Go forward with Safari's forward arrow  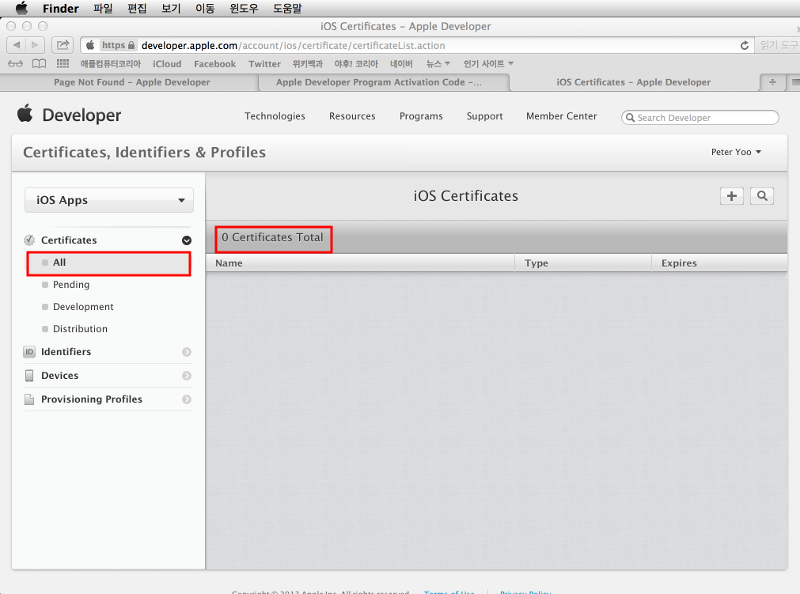35,45
